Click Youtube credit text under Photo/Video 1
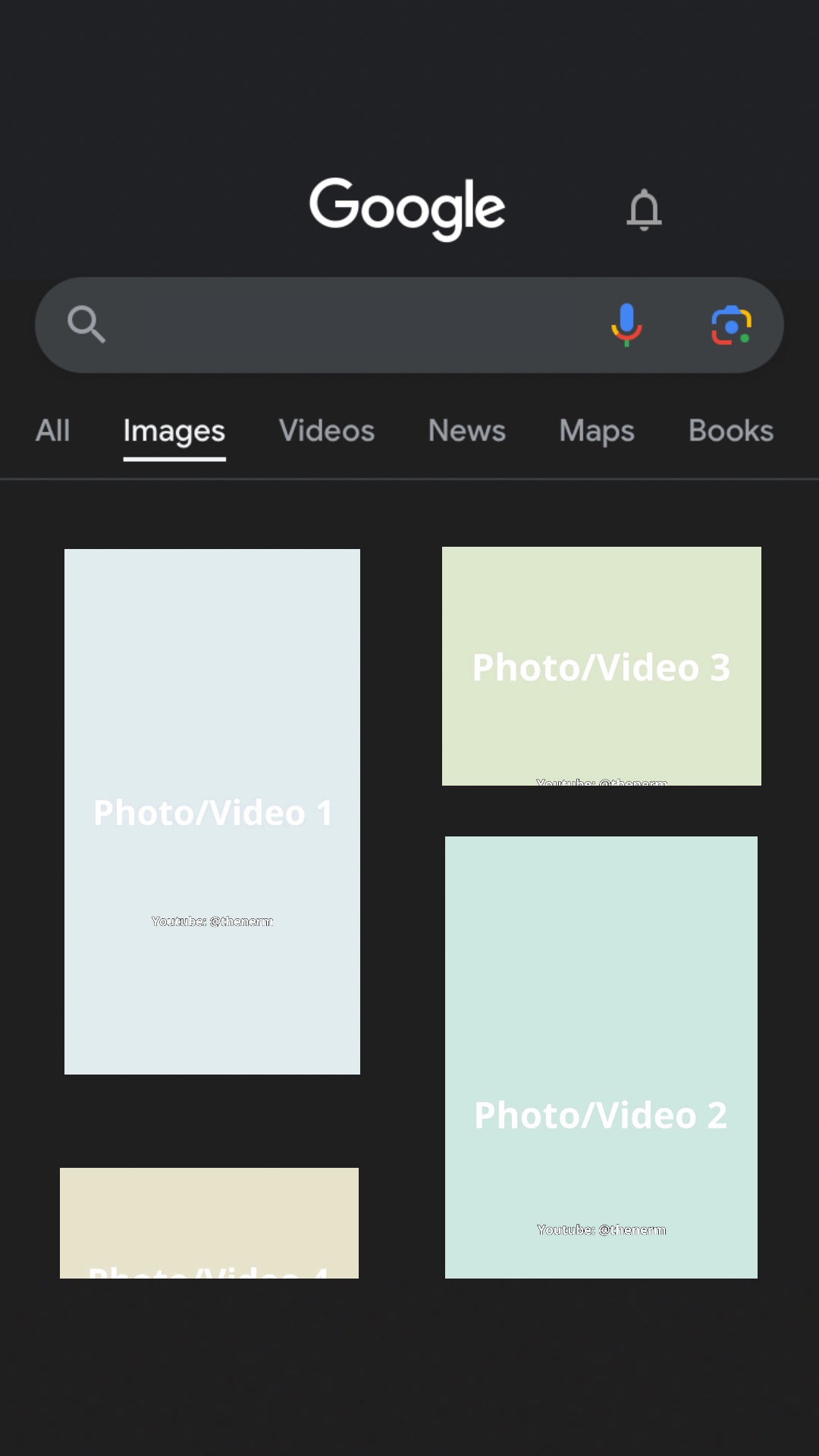This screenshot has width=819, height=1456. point(212,921)
